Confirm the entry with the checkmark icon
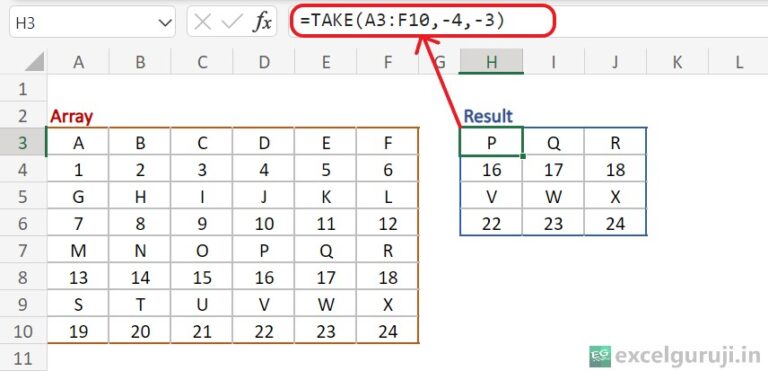The width and height of the screenshot is (768, 371). (x=231, y=22)
